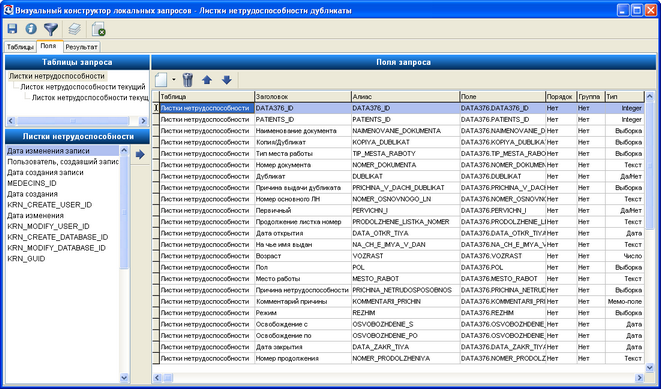Click the stacked layers toolbar icon
This screenshot has height=389, width=661.
75,29
